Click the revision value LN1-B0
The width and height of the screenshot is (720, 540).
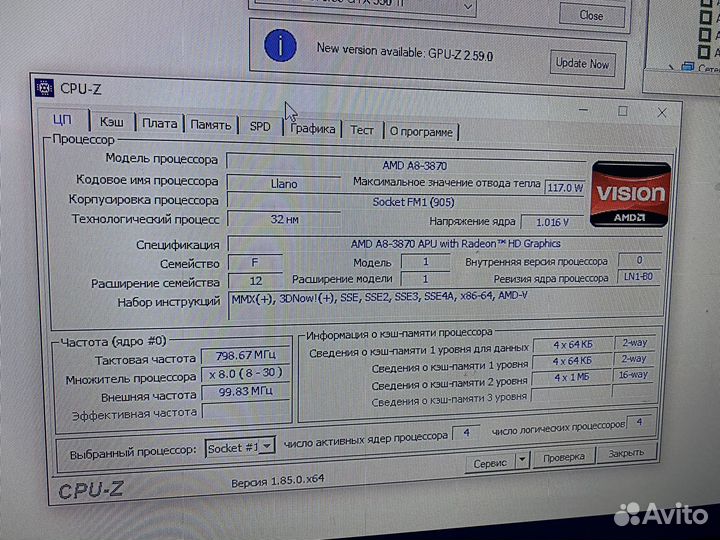click(x=639, y=277)
